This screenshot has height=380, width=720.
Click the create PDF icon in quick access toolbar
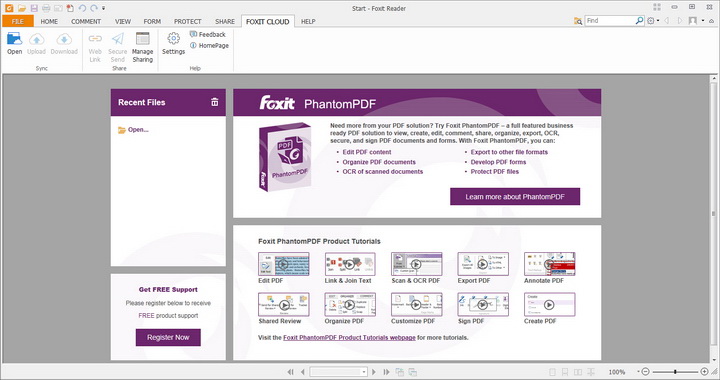click(70, 8)
